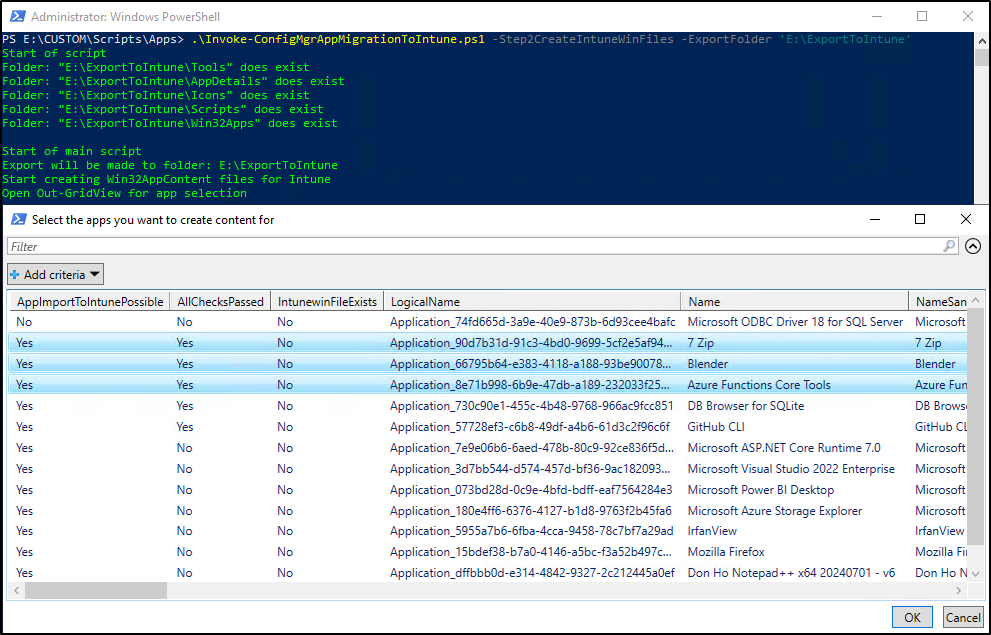Click LogicalName Application_730c90e1-455c cell
991x635 pixels.
(532, 406)
